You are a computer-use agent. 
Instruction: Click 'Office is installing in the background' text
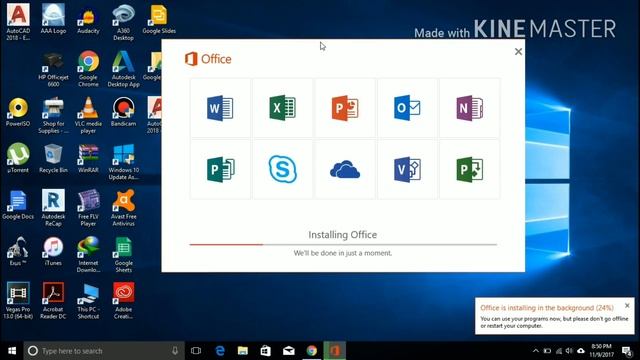coord(547,308)
